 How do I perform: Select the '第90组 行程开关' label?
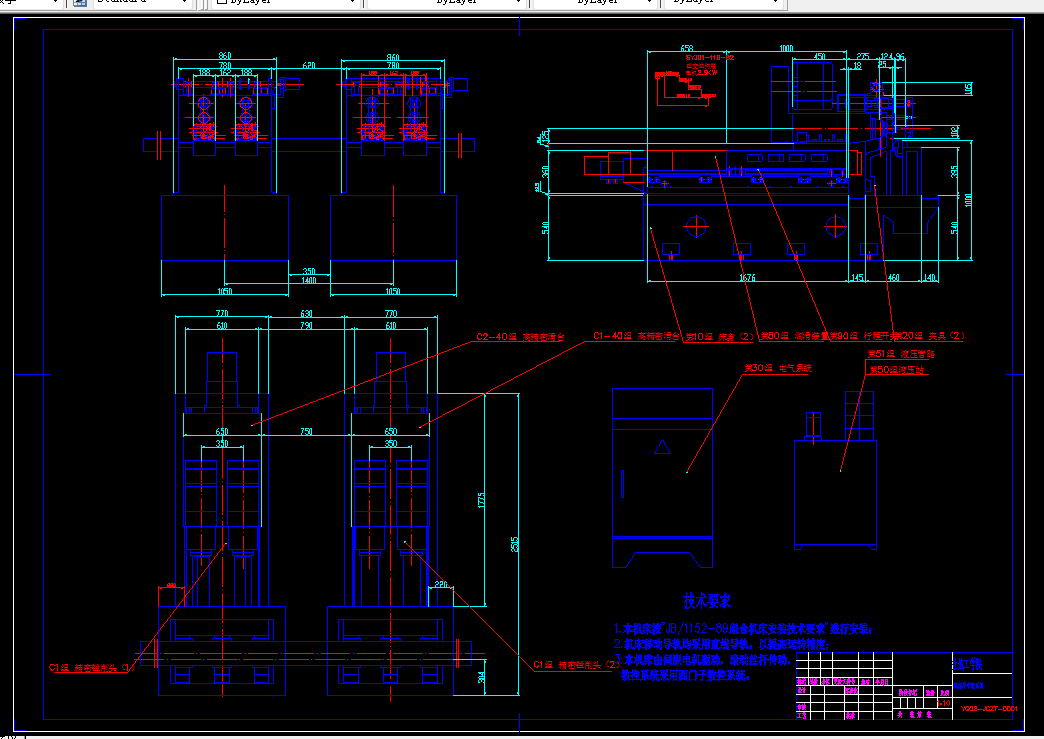coord(864,336)
